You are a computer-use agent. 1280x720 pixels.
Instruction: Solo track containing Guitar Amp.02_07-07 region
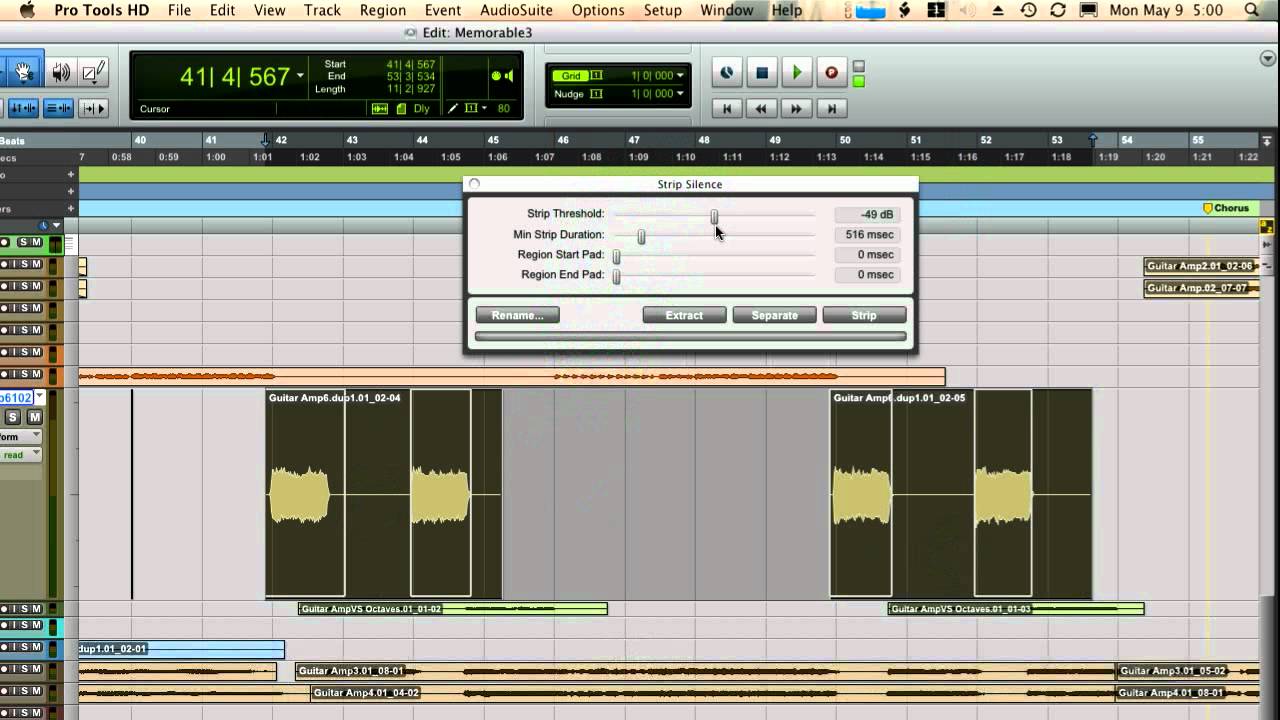[x=23, y=286]
